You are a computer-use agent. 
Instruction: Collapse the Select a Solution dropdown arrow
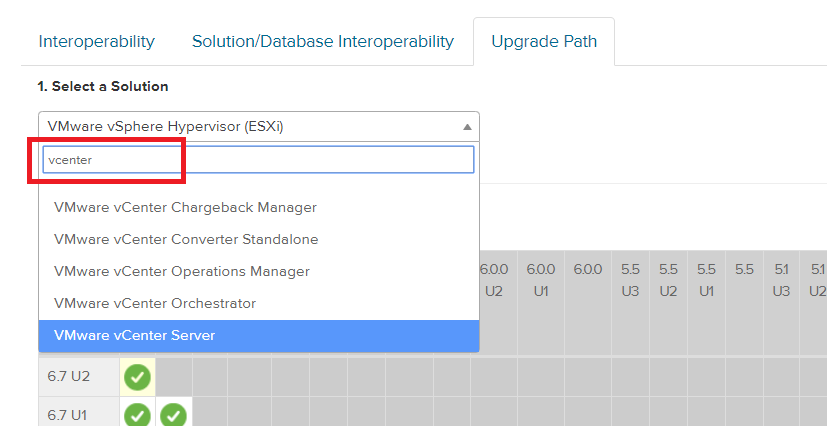click(x=467, y=127)
